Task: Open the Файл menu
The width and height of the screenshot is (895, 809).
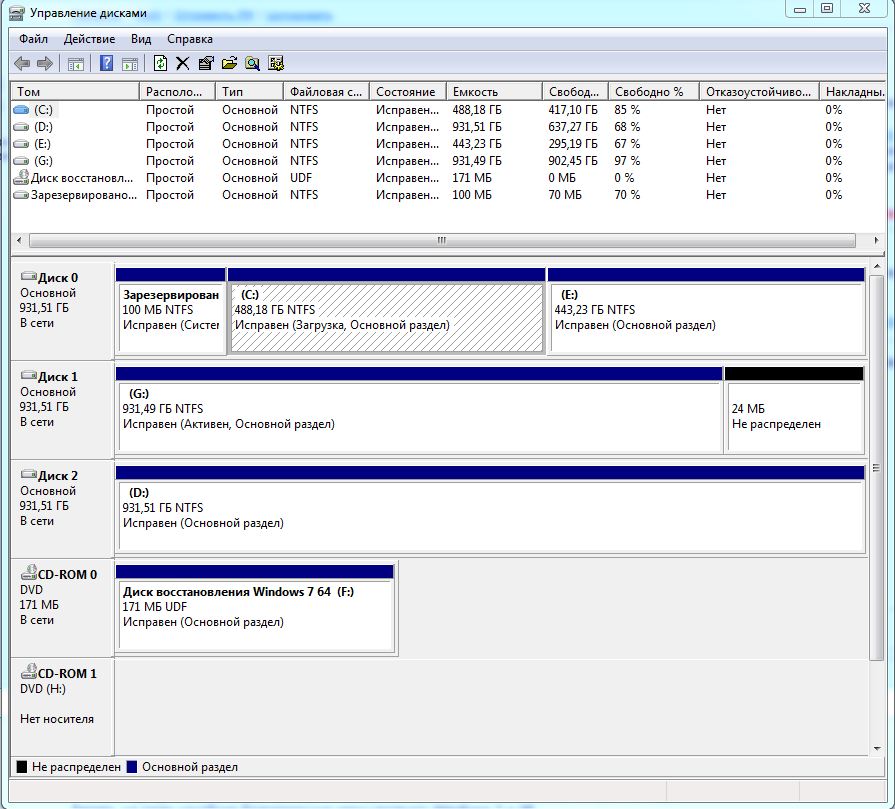Action: (x=33, y=39)
